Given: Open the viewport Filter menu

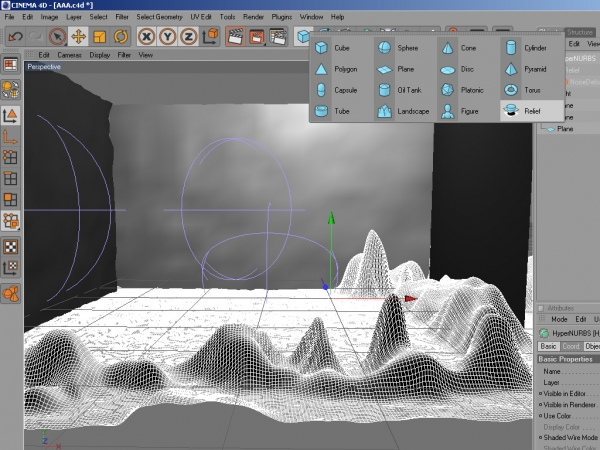Looking at the screenshot, I should (x=124, y=55).
